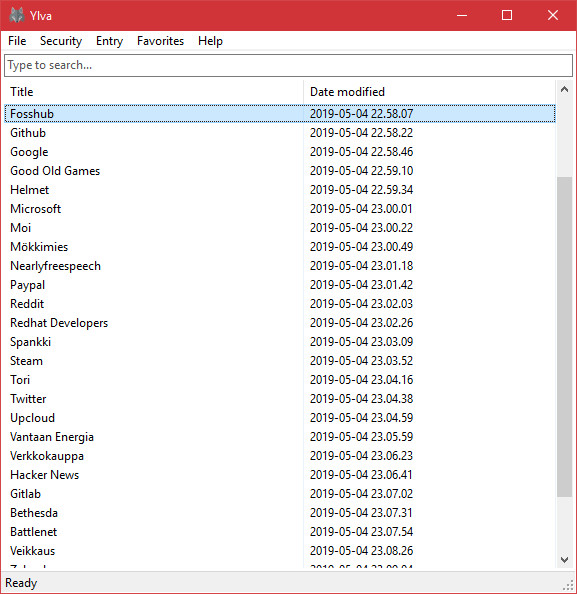This screenshot has height=594, width=577.
Task: Select the vertical scrollbar thumb
Action: click(x=564, y=337)
